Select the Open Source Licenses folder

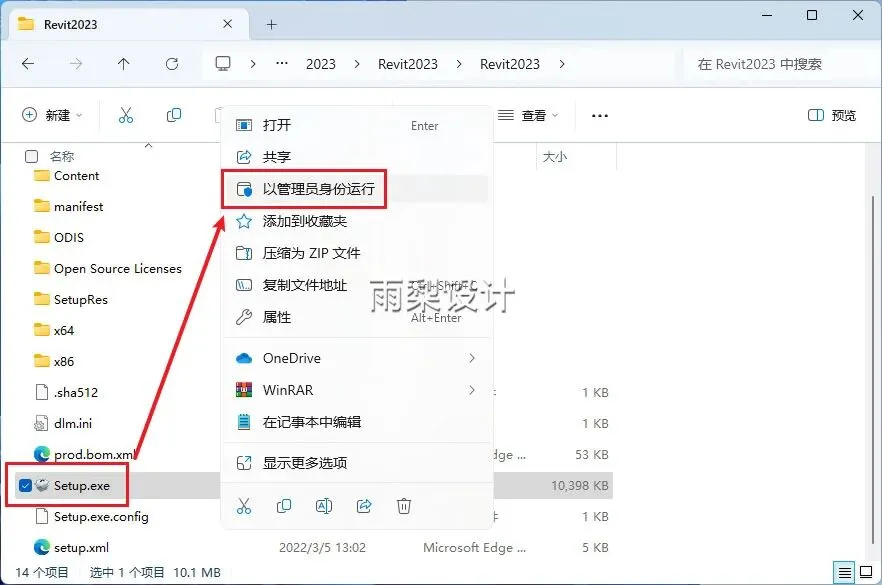(108, 269)
